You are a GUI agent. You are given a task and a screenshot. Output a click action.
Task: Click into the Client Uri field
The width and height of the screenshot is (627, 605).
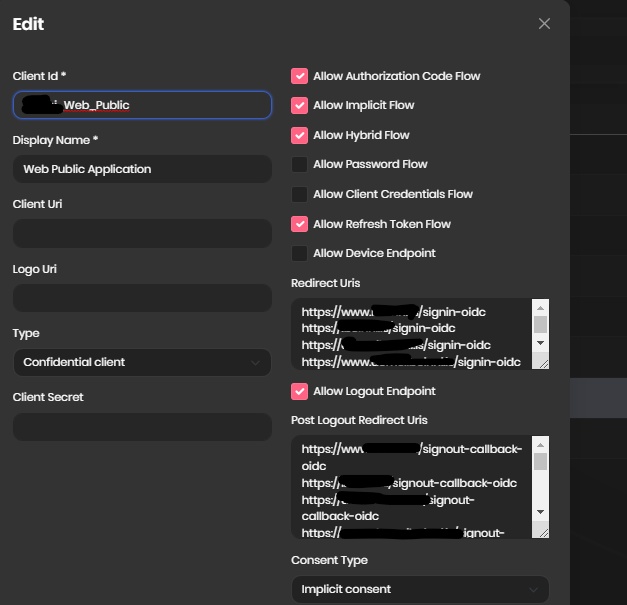click(x=142, y=234)
